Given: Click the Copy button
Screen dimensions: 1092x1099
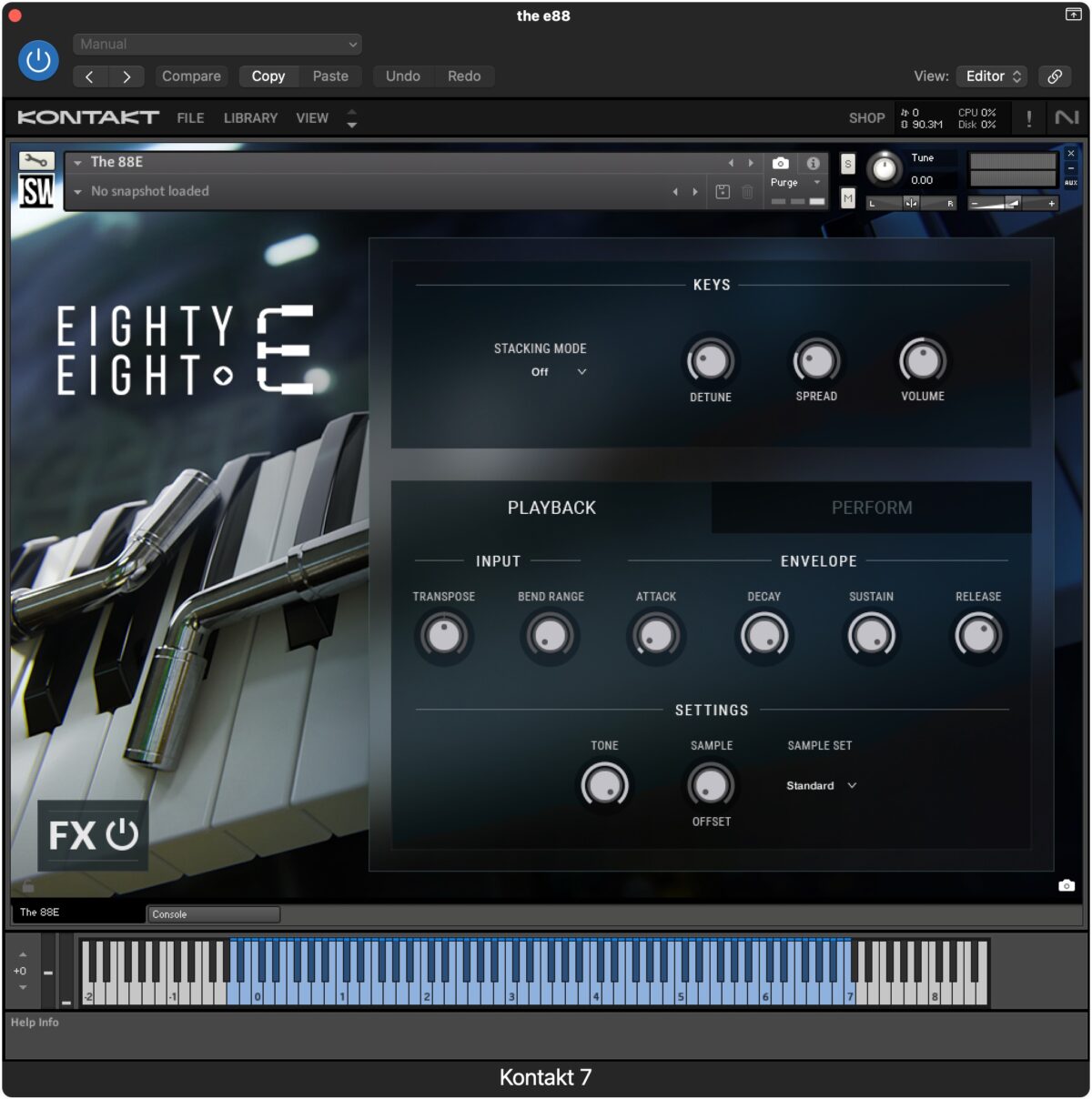Looking at the screenshot, I should 268,76.
